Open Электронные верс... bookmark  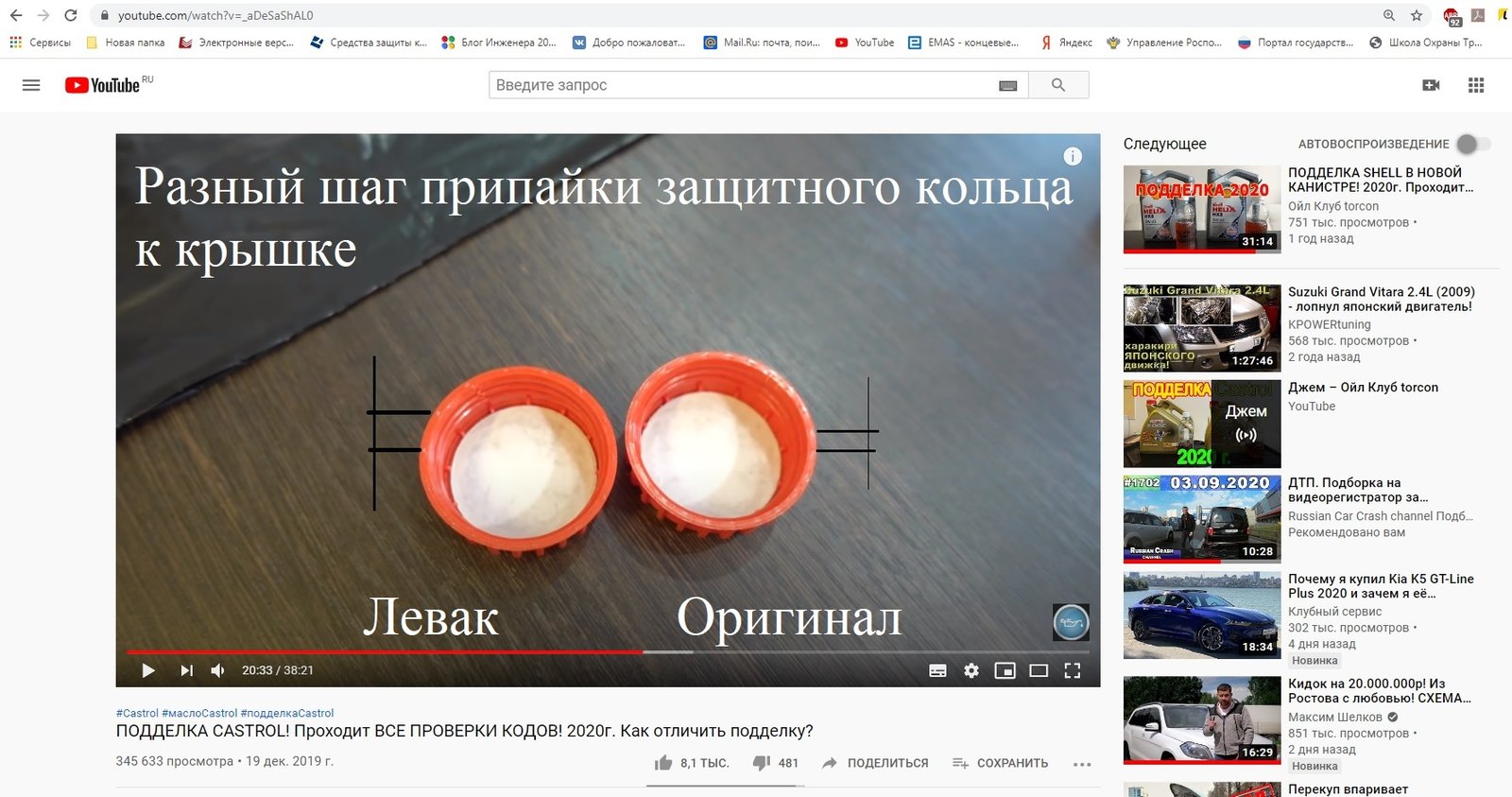pyautogui.click(x=236, y=43)
